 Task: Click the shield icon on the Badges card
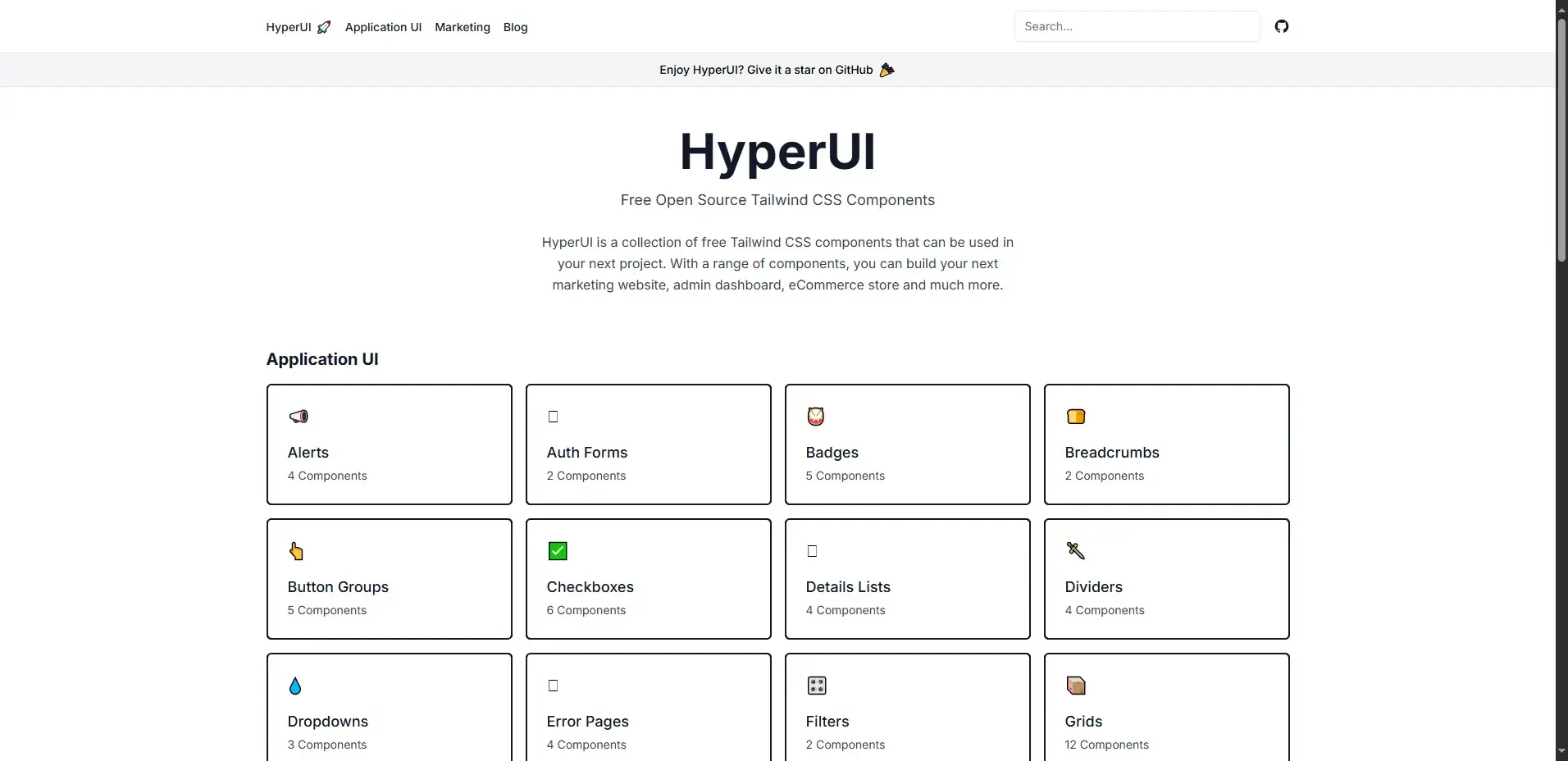tap(815, 416)
